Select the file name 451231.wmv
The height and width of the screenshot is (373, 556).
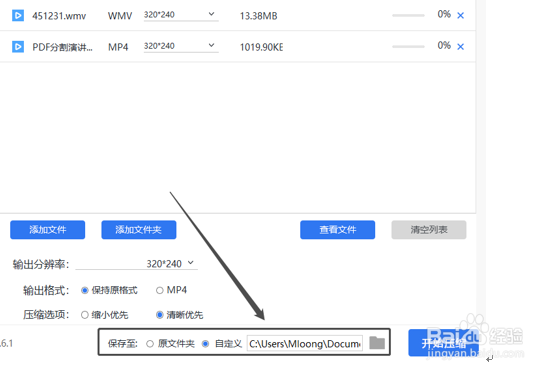click(59, 16)
